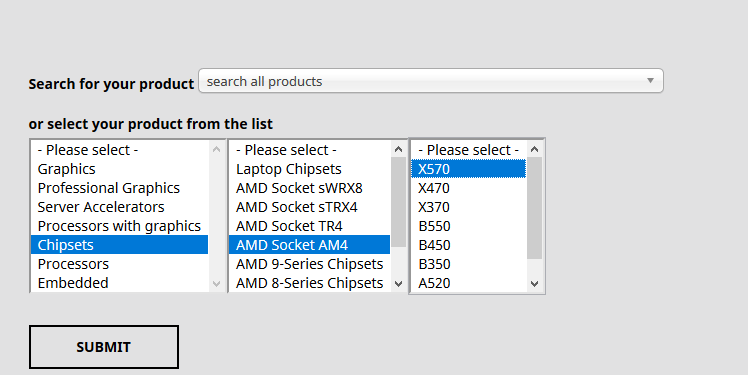This screenshot has width=748, height=375.
Task: Select X370 chipset
Action: coord(468,207)
